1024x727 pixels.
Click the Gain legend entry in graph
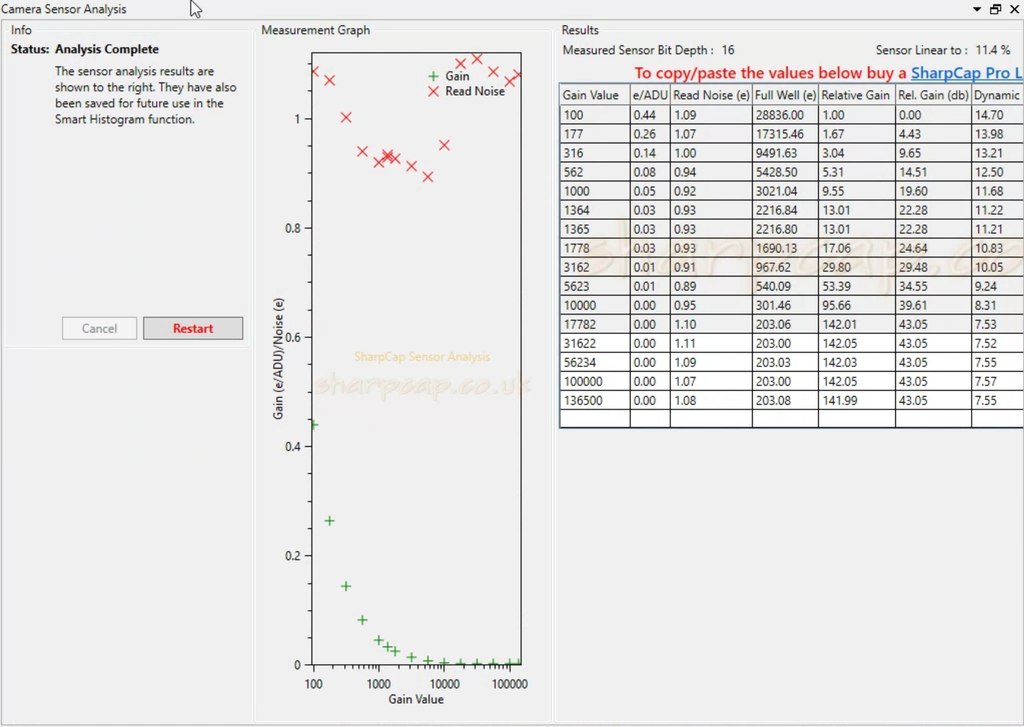(449, 76)
